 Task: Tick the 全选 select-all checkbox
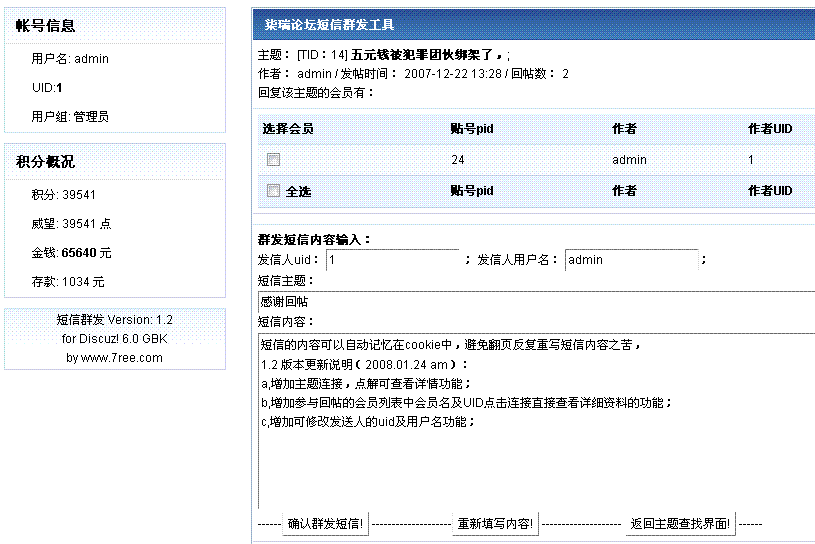click(273, 191)
